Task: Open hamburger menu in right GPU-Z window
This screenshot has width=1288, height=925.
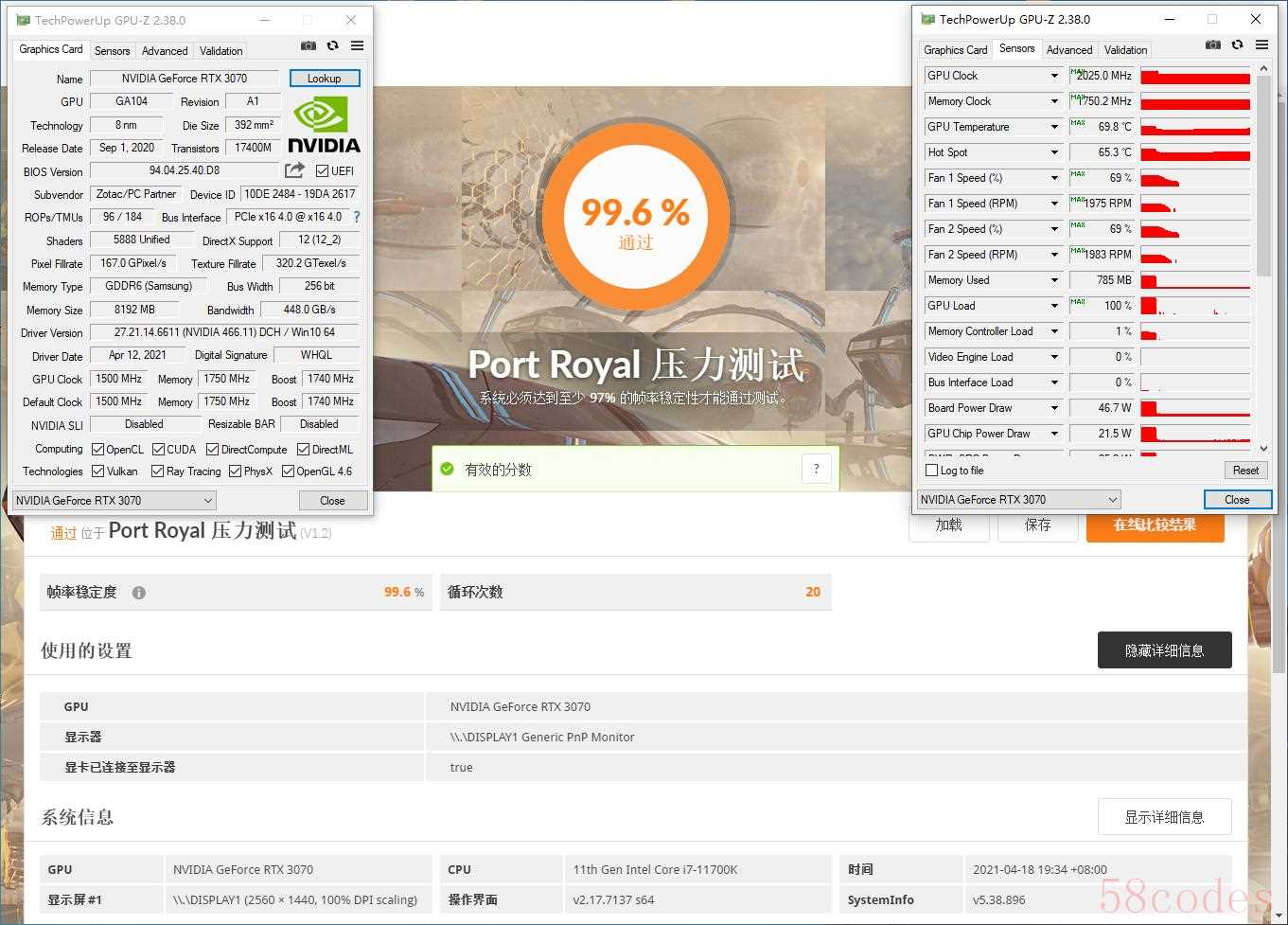Action: [1262, 44]
